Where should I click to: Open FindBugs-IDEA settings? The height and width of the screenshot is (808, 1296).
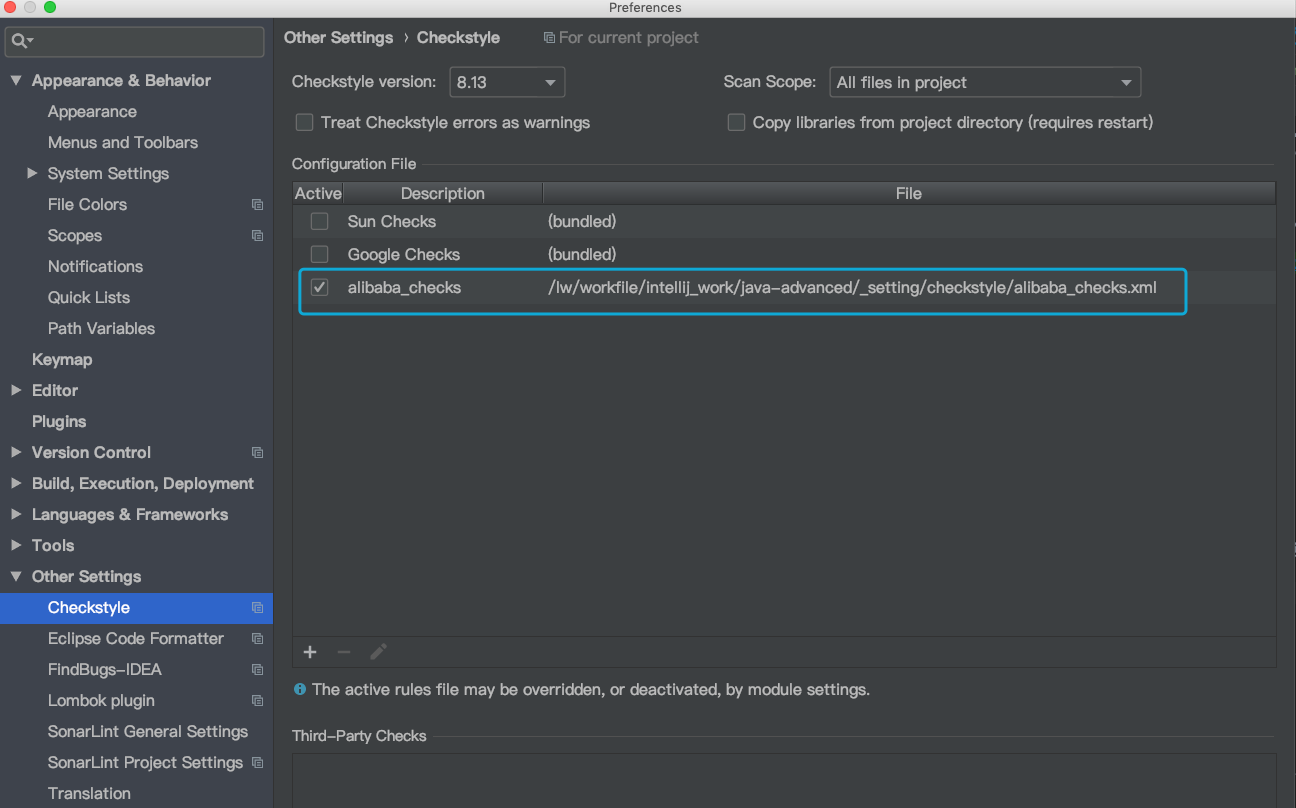[105, 670]
